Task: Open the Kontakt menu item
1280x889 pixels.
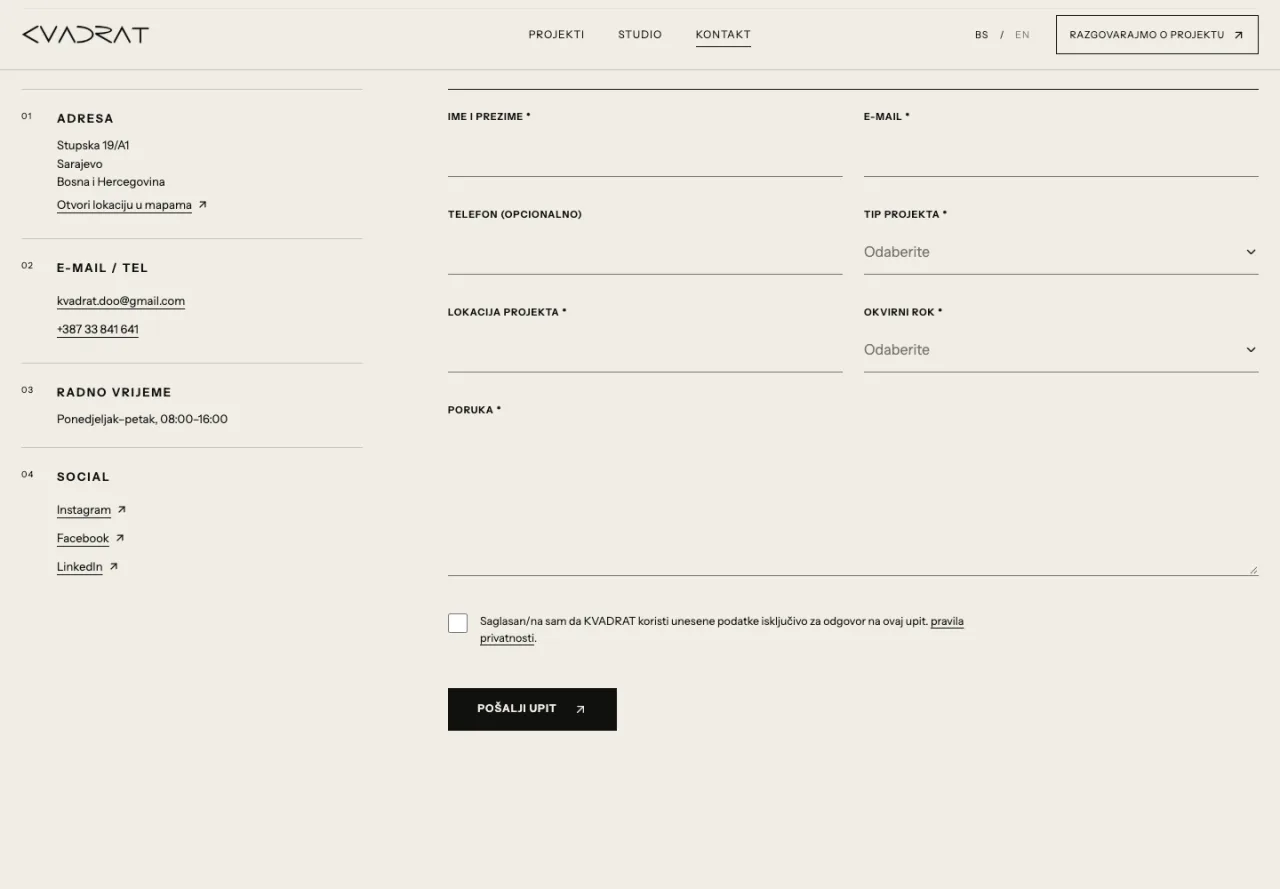Action: pos(723,34)
